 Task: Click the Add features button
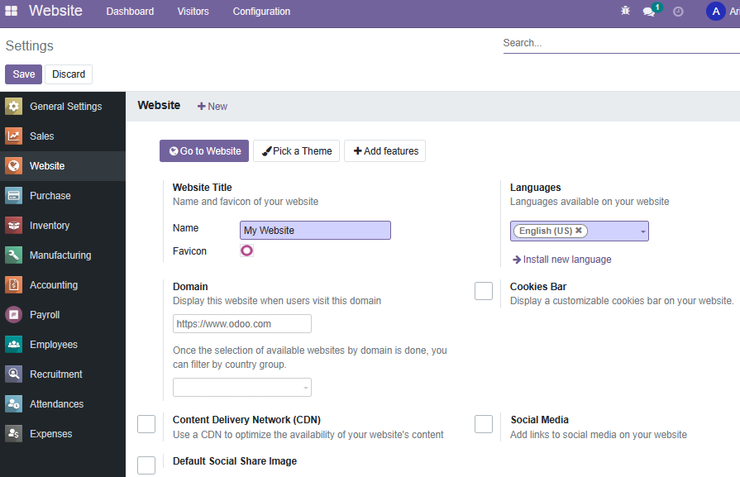tap(385, 151)
